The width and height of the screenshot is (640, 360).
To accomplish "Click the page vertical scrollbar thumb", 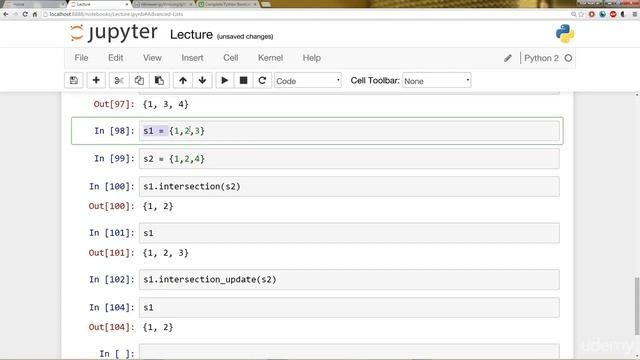I will pyautogui.click(x=637, y=305).
